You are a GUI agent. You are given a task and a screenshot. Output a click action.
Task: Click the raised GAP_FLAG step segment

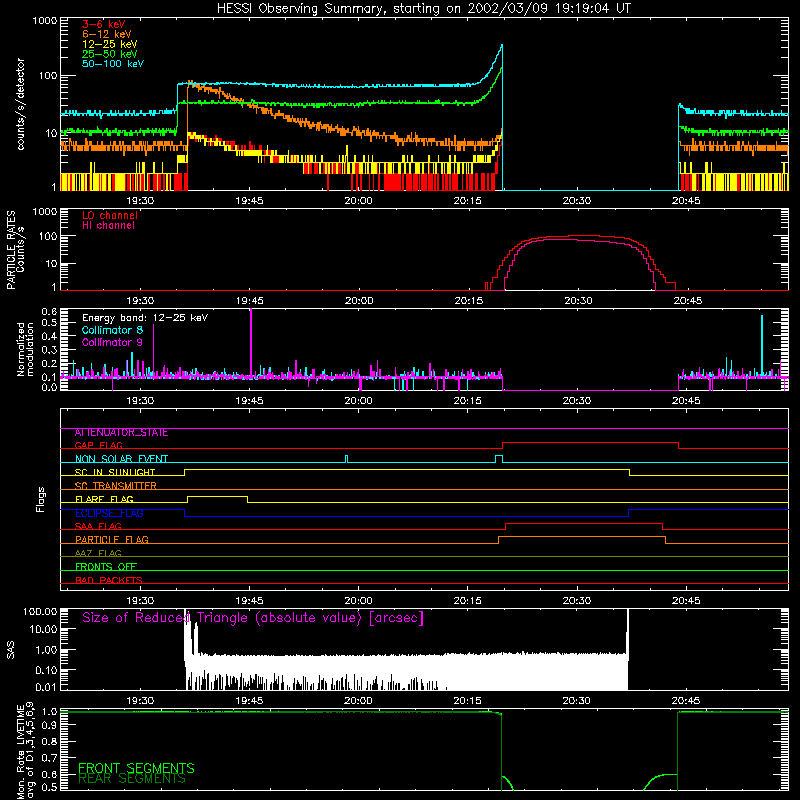click(590, 443)
